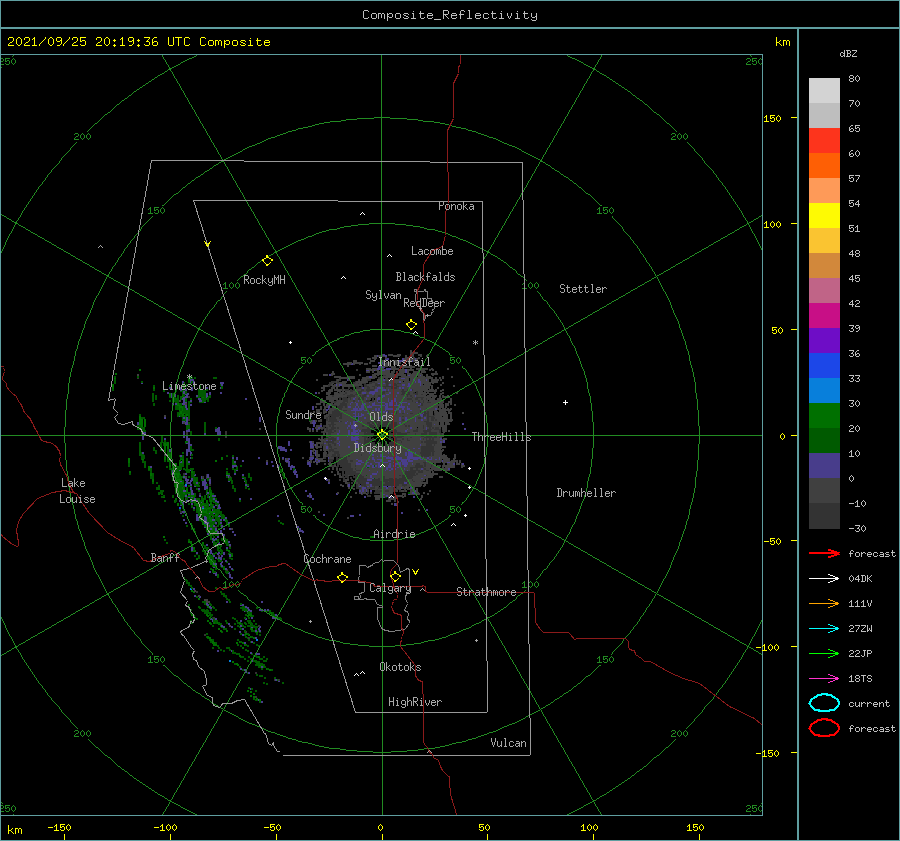
Task: Click the yellow radar-center diamond near Olds
Action: point(382,435)
